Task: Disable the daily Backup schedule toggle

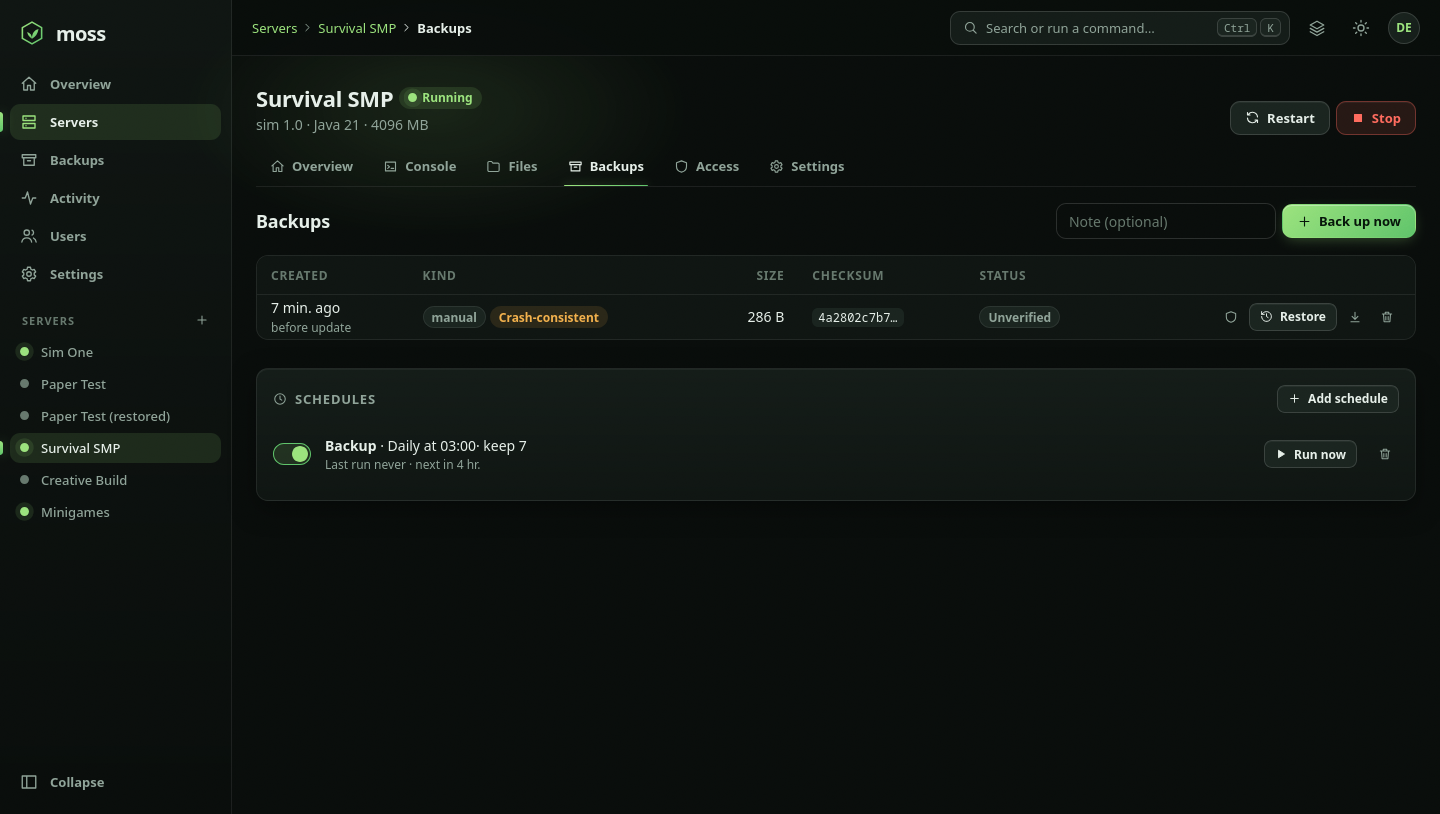Action: 292,454
